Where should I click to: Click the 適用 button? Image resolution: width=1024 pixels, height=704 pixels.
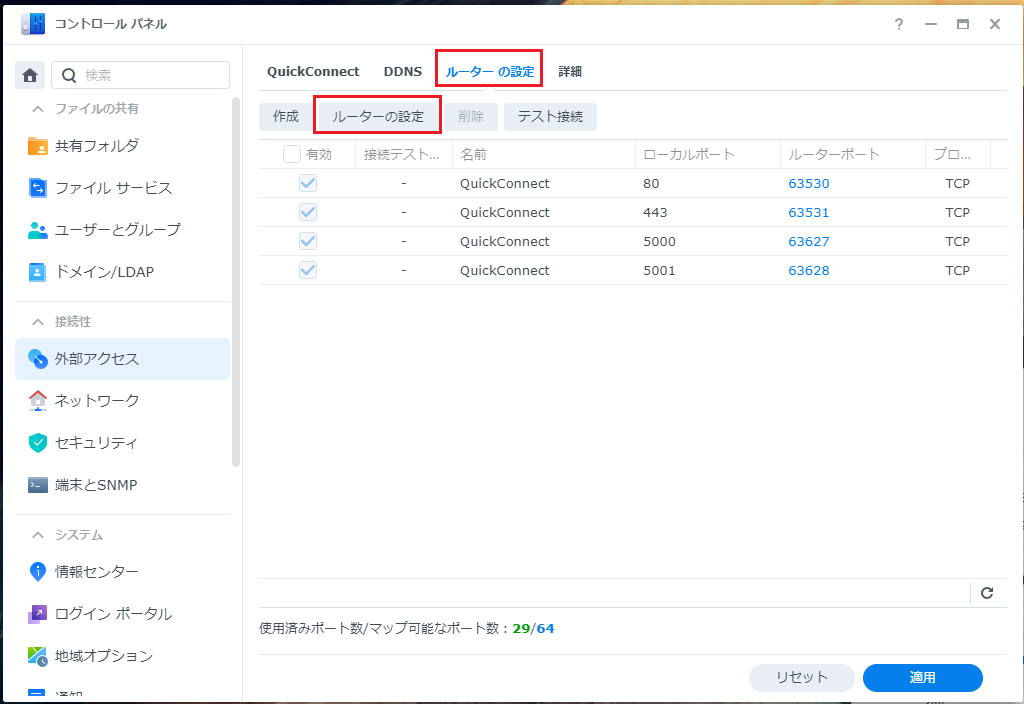coord(922,677)
